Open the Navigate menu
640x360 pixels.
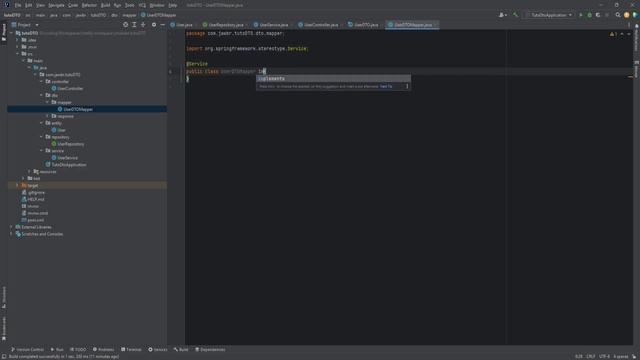point(56,5)
